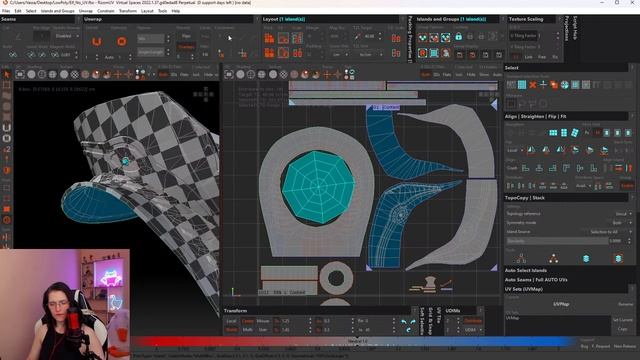The width and height of the screenshot is (640, 360).
Task: Click the Distribute button in UDIMs panel
Action: [x=473, y=320]
